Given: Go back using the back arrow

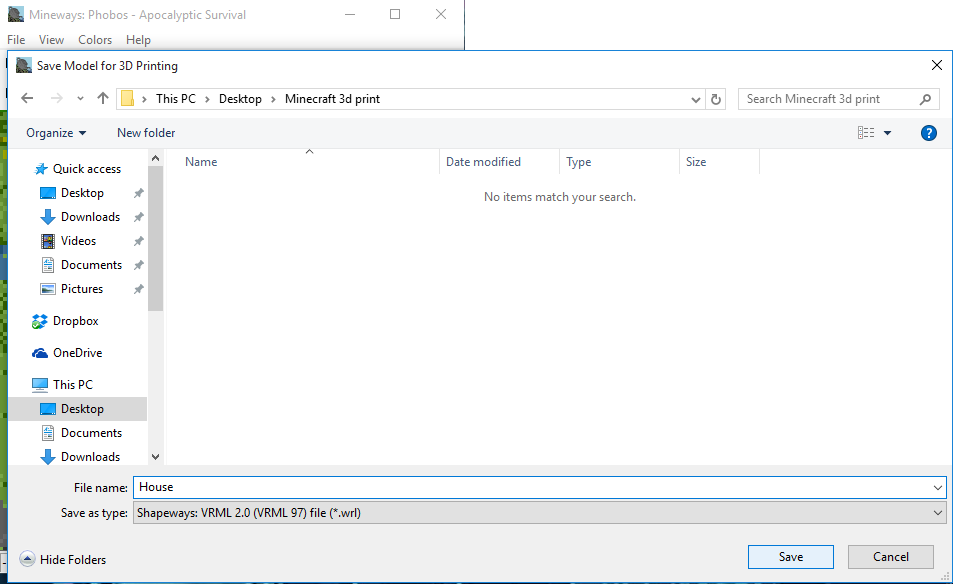Looking at the screenshot, I should pyautogui.click(x=27, y=98).
